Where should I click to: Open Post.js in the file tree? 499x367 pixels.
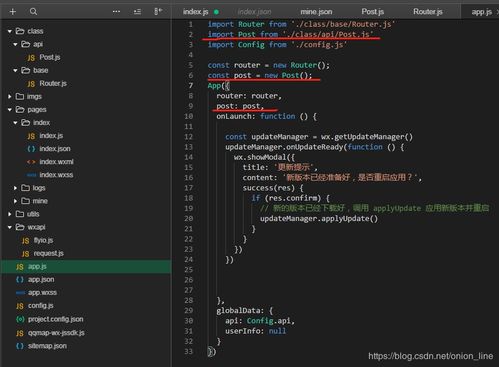tap(50, 57)
